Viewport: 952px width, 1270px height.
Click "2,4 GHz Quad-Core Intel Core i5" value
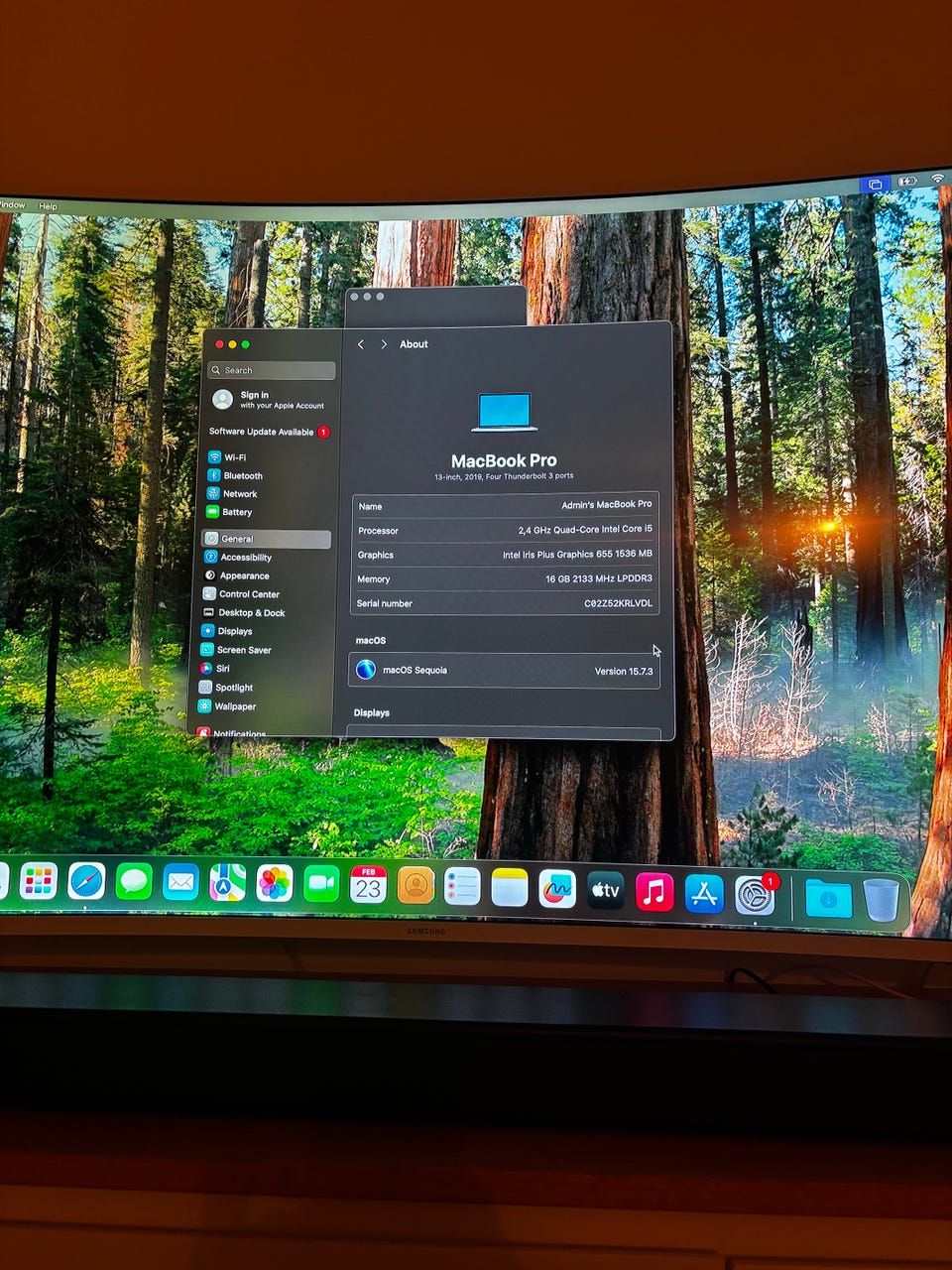pos(585,530)
